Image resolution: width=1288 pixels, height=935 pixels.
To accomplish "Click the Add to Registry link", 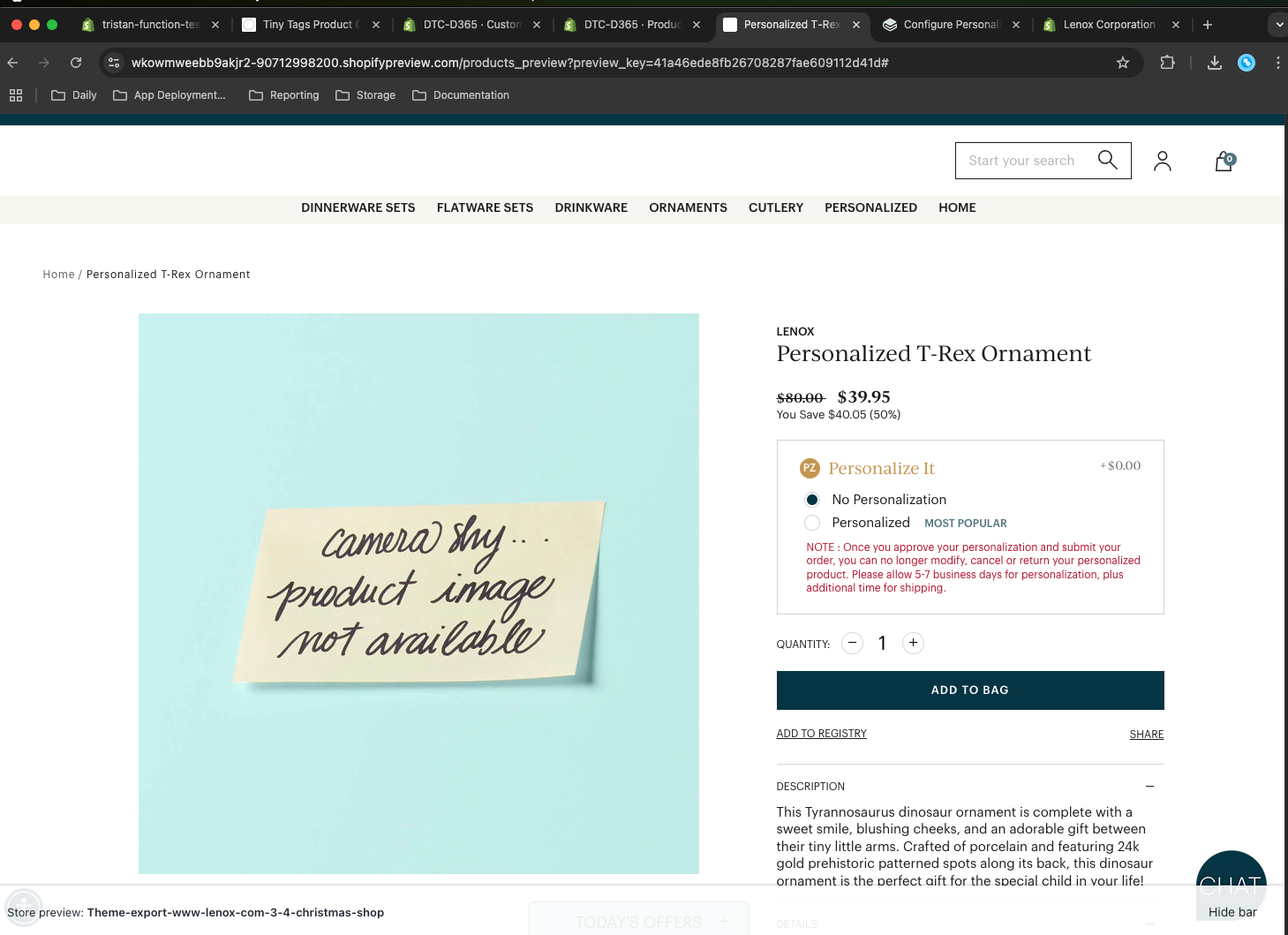I will [821, 734].
